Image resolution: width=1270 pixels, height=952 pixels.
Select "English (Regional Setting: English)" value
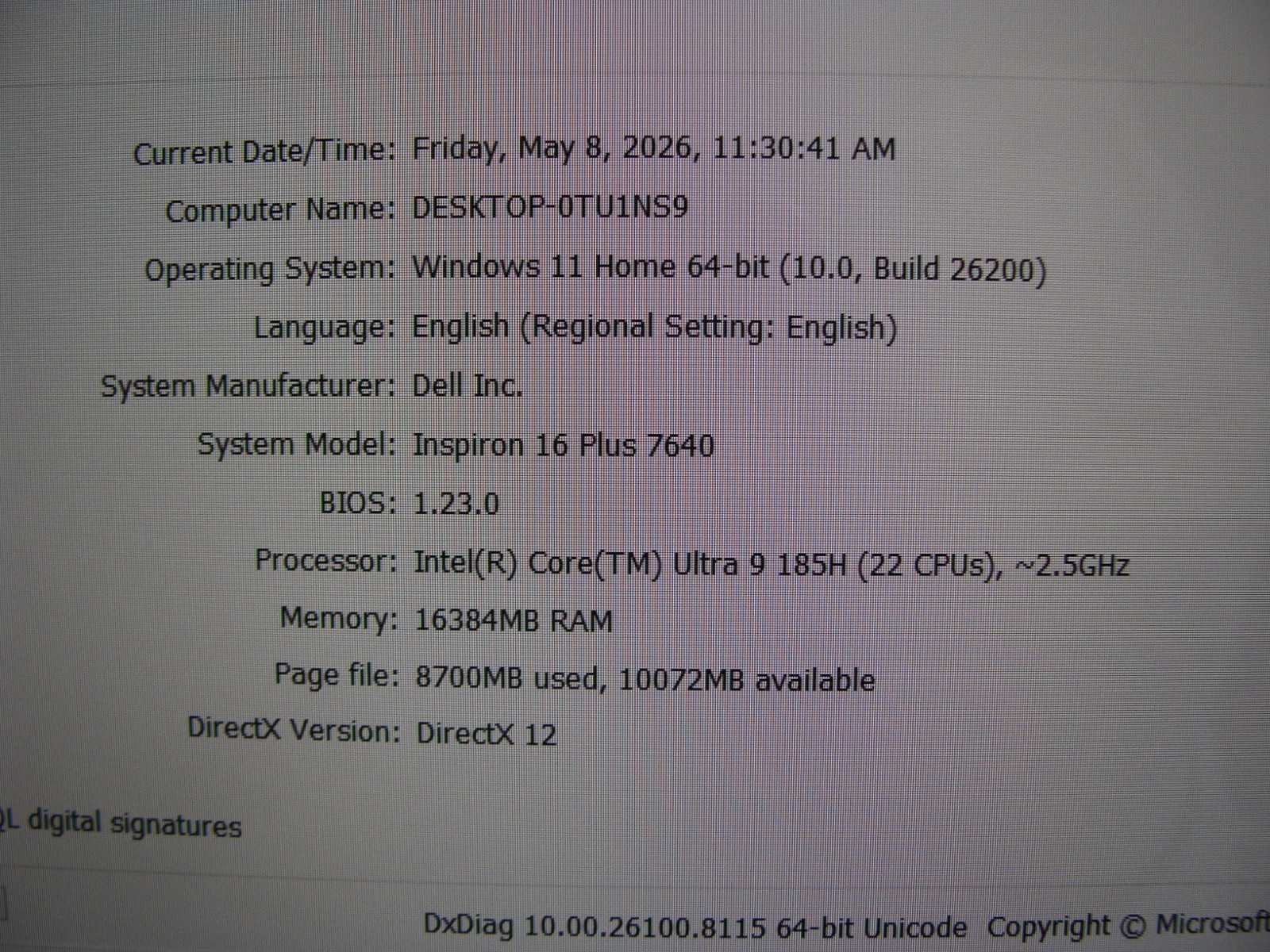[655, 327]
